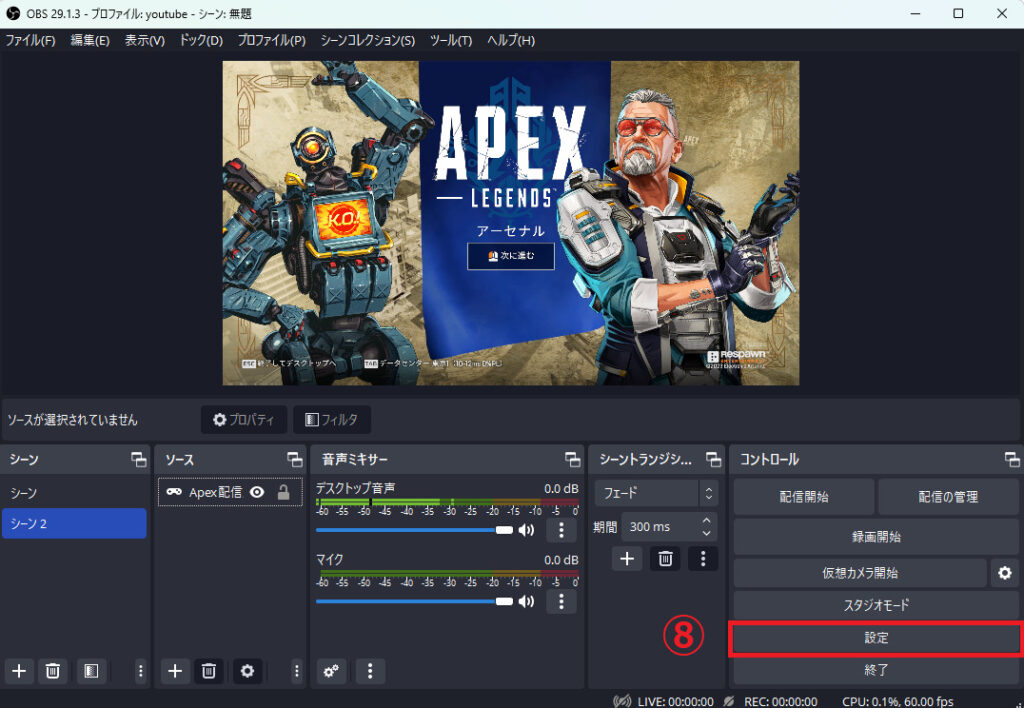Click the LIVE: 00:00:00 status text
Image resolution: width=1024 pixels, height=708 pixels.
675,701
